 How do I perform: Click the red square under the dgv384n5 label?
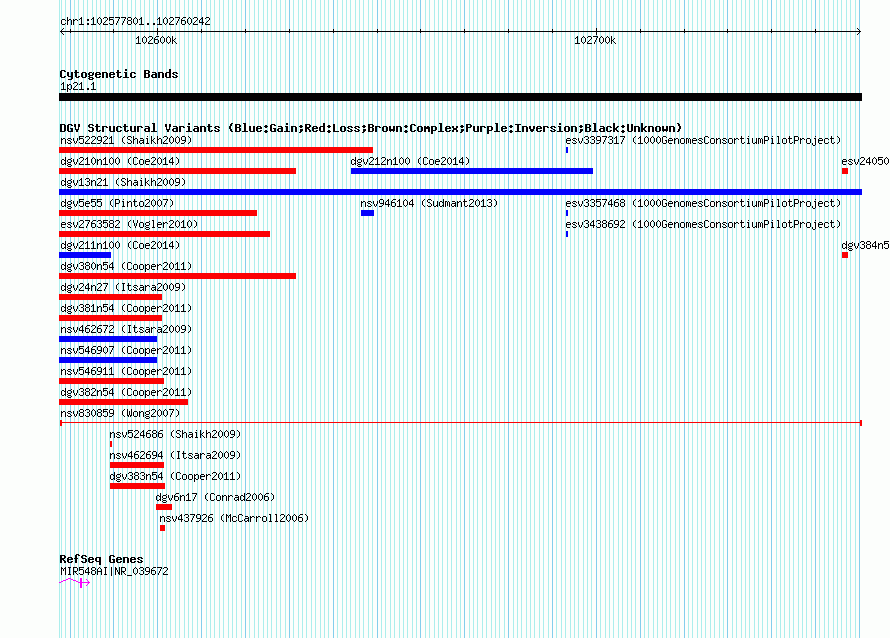tap(845, 255)
